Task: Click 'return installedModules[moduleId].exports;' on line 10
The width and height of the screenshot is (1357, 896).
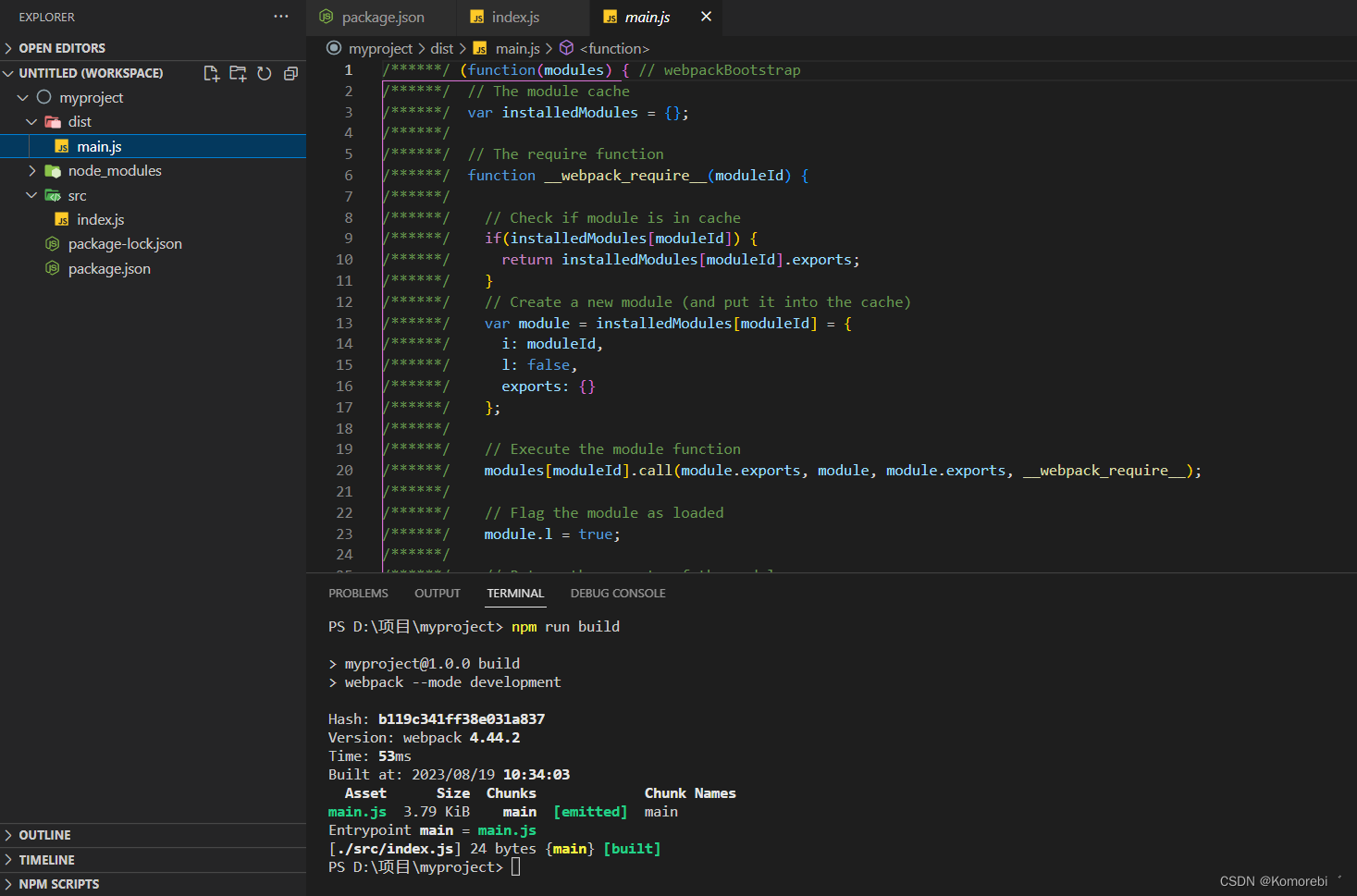Action: tap(681, 260)
